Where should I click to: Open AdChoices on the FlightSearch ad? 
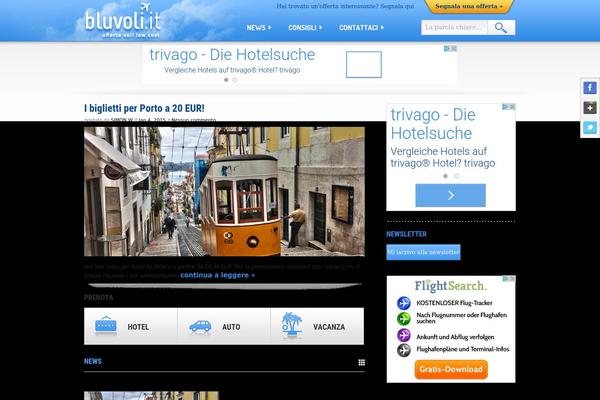pyautogui.click(x=506, y=279)
